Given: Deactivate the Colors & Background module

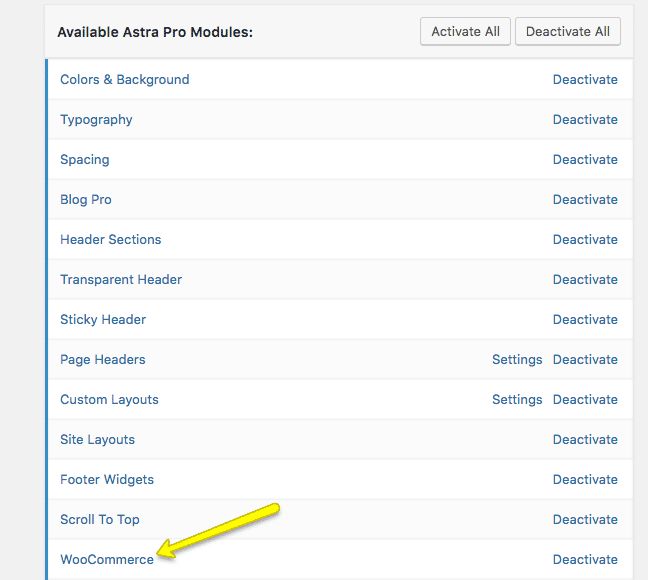Looking at the screenshot, I should (585, 79).
